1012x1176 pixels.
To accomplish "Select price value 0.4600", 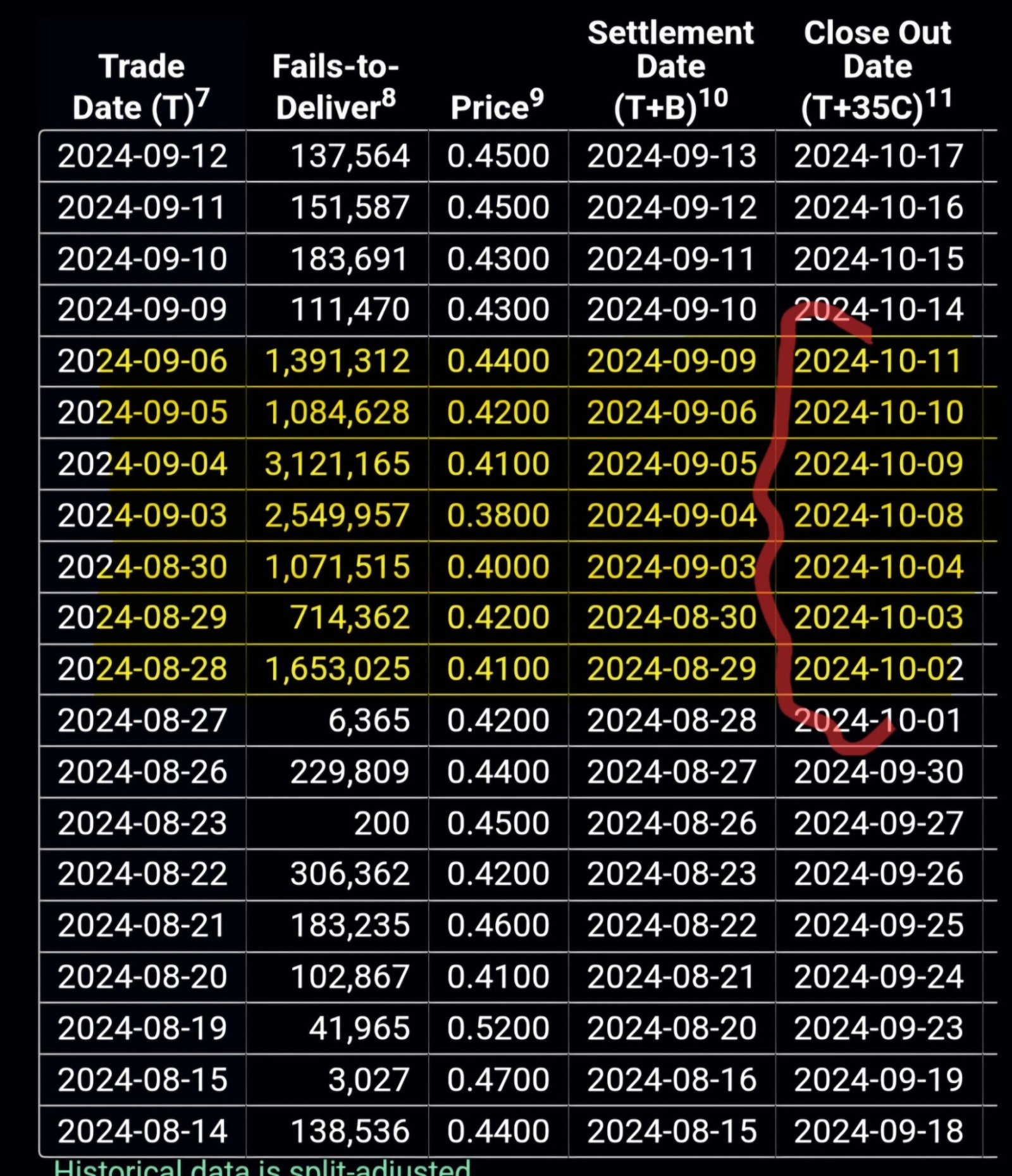I will (498, 925).
